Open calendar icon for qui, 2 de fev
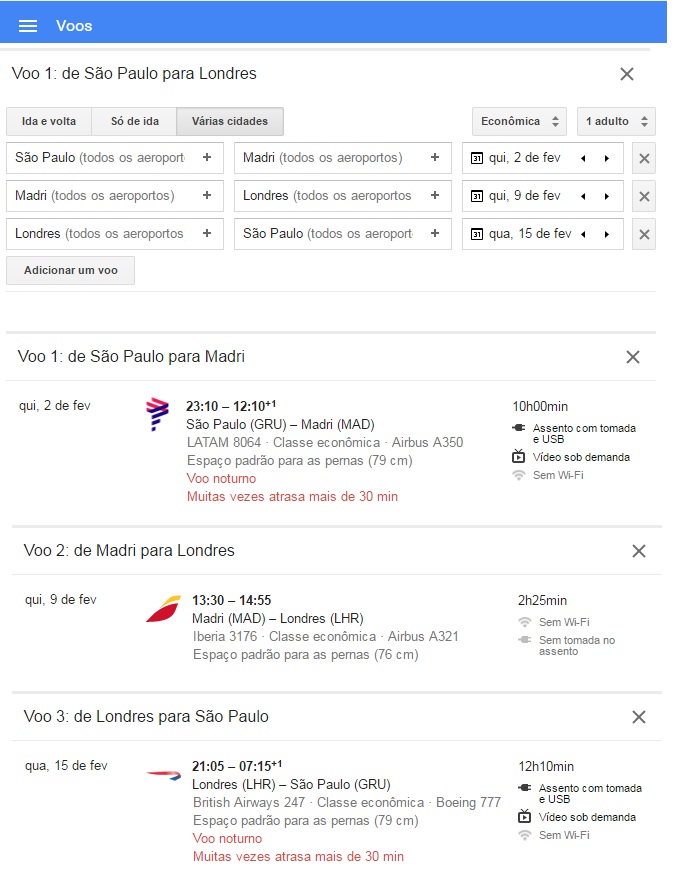This screenshot has height=892, width=682. point(477,158)
